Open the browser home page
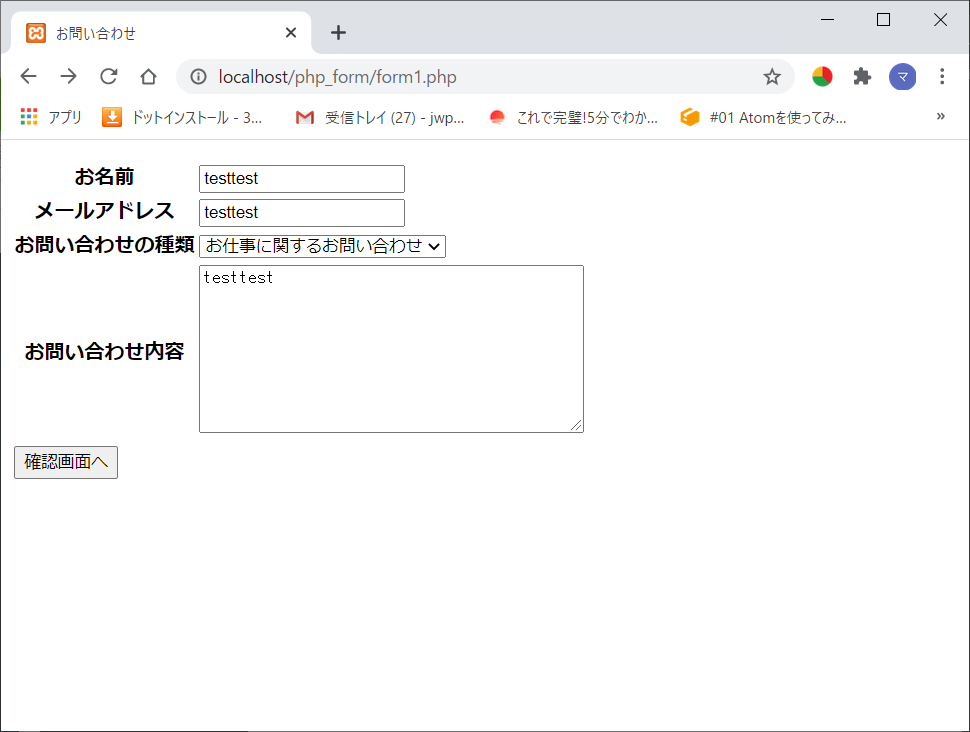The width and height of the screenshot is (970, 732). click(x=148, y=77)
